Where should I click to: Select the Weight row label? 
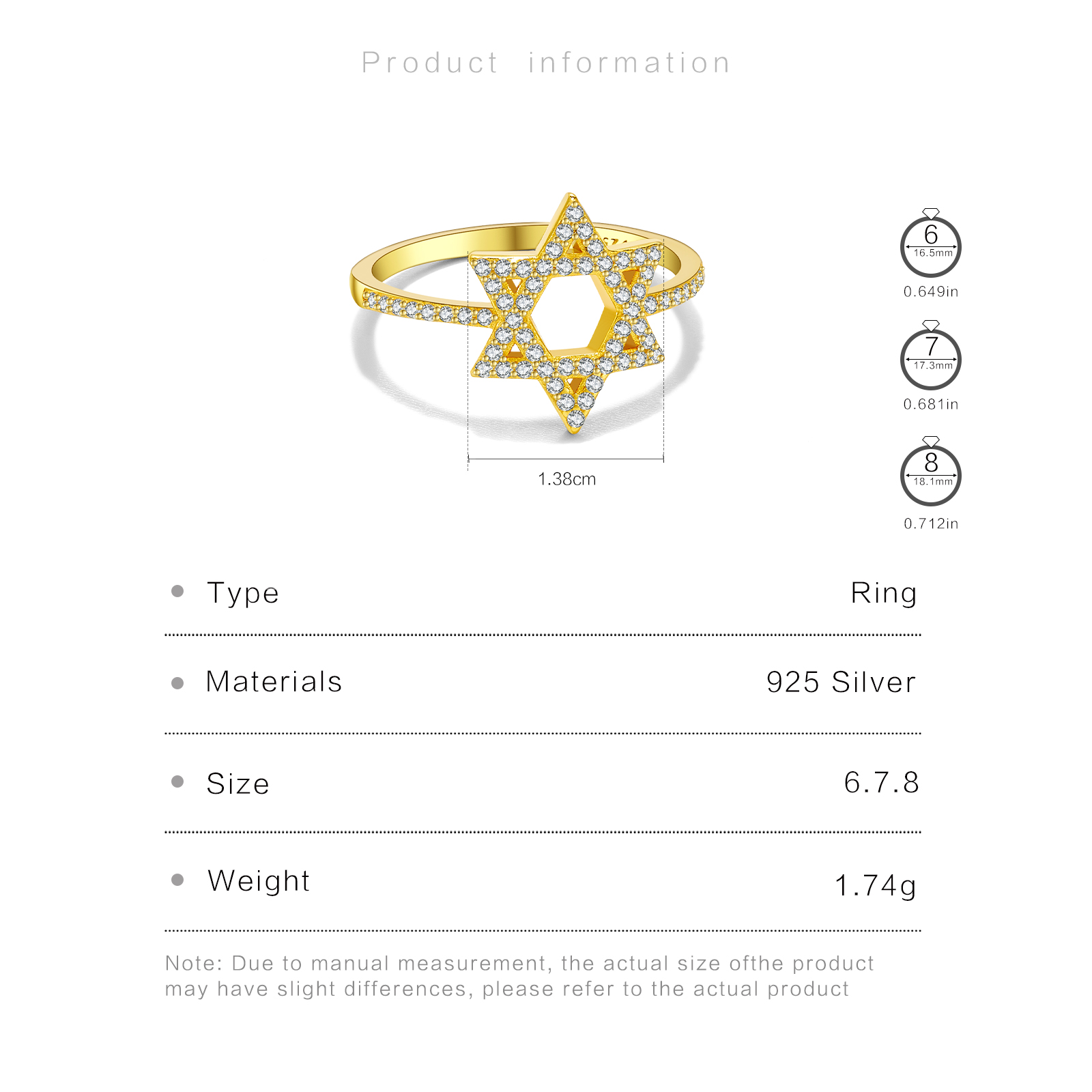pyautogui.click(x=259, y=880)
